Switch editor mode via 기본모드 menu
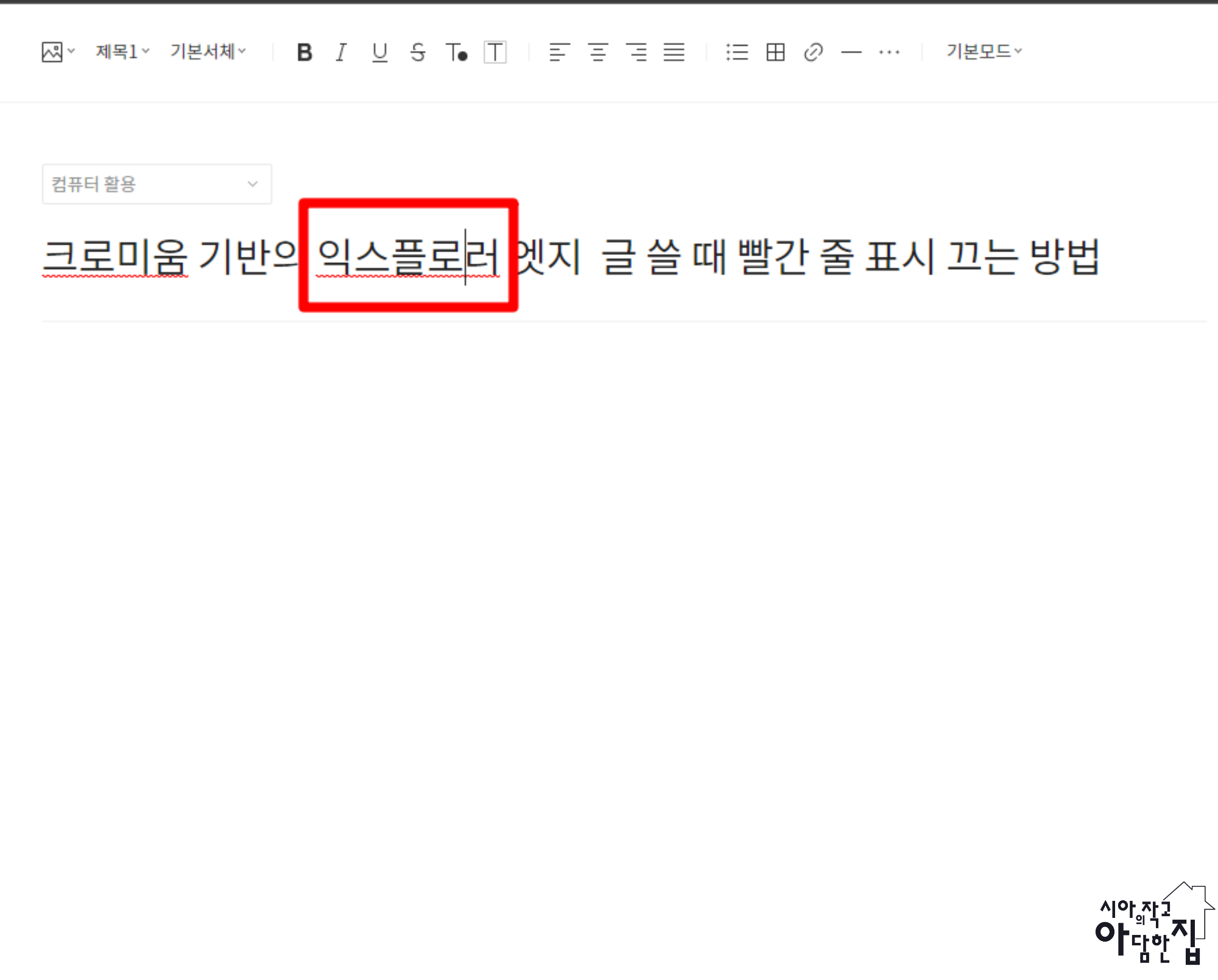 pos(984,52)
